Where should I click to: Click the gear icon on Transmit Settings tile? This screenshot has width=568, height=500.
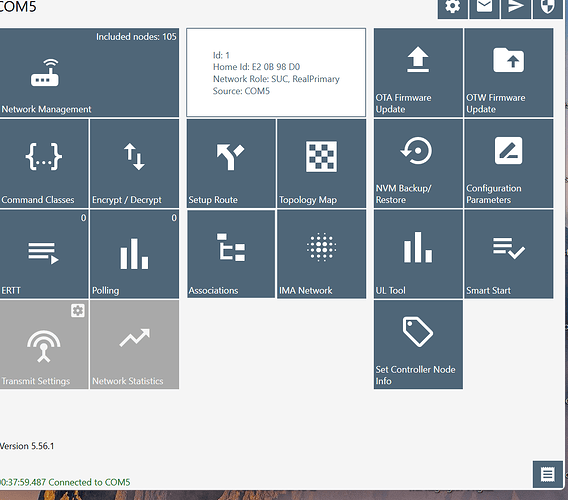click(78, 311)
